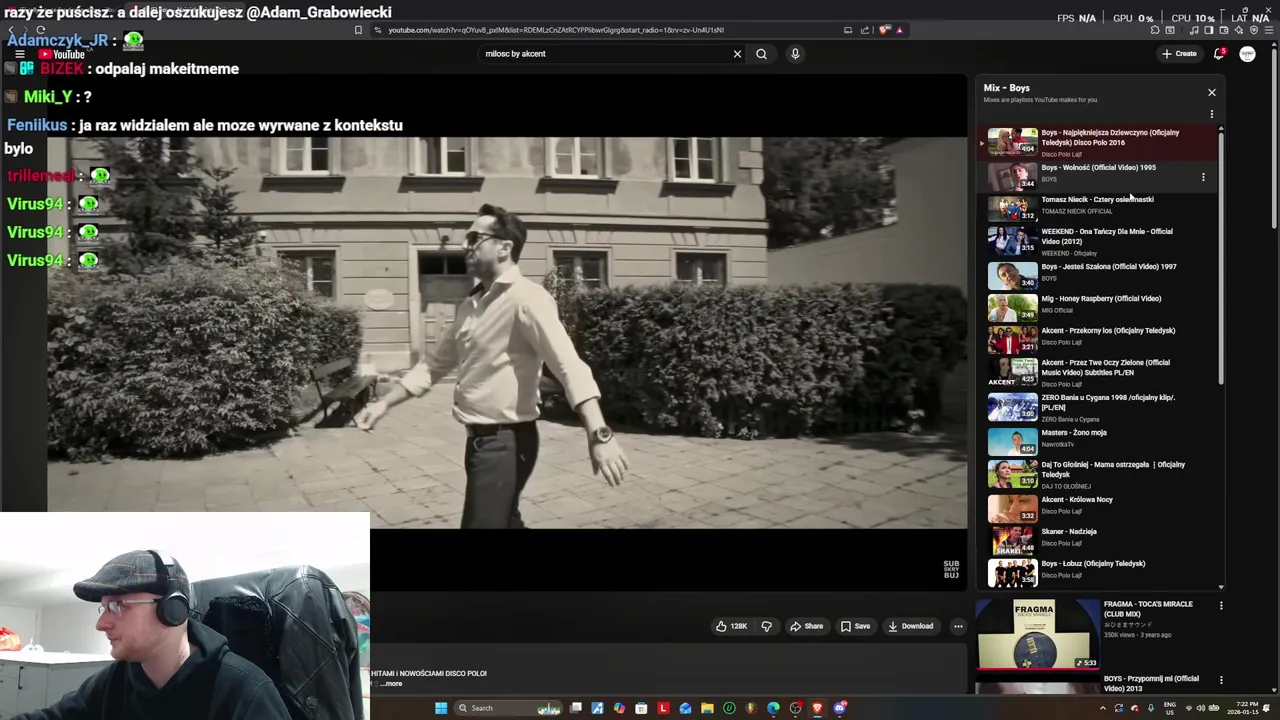The width and height of the screenshot is (1280, 720).
Task: Select ZERO Bania u Cygana 1998
Action: 1097,407
